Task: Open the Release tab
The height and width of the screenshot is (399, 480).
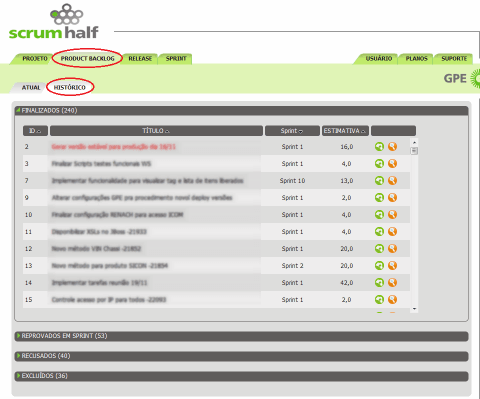Action: point(140,59)
